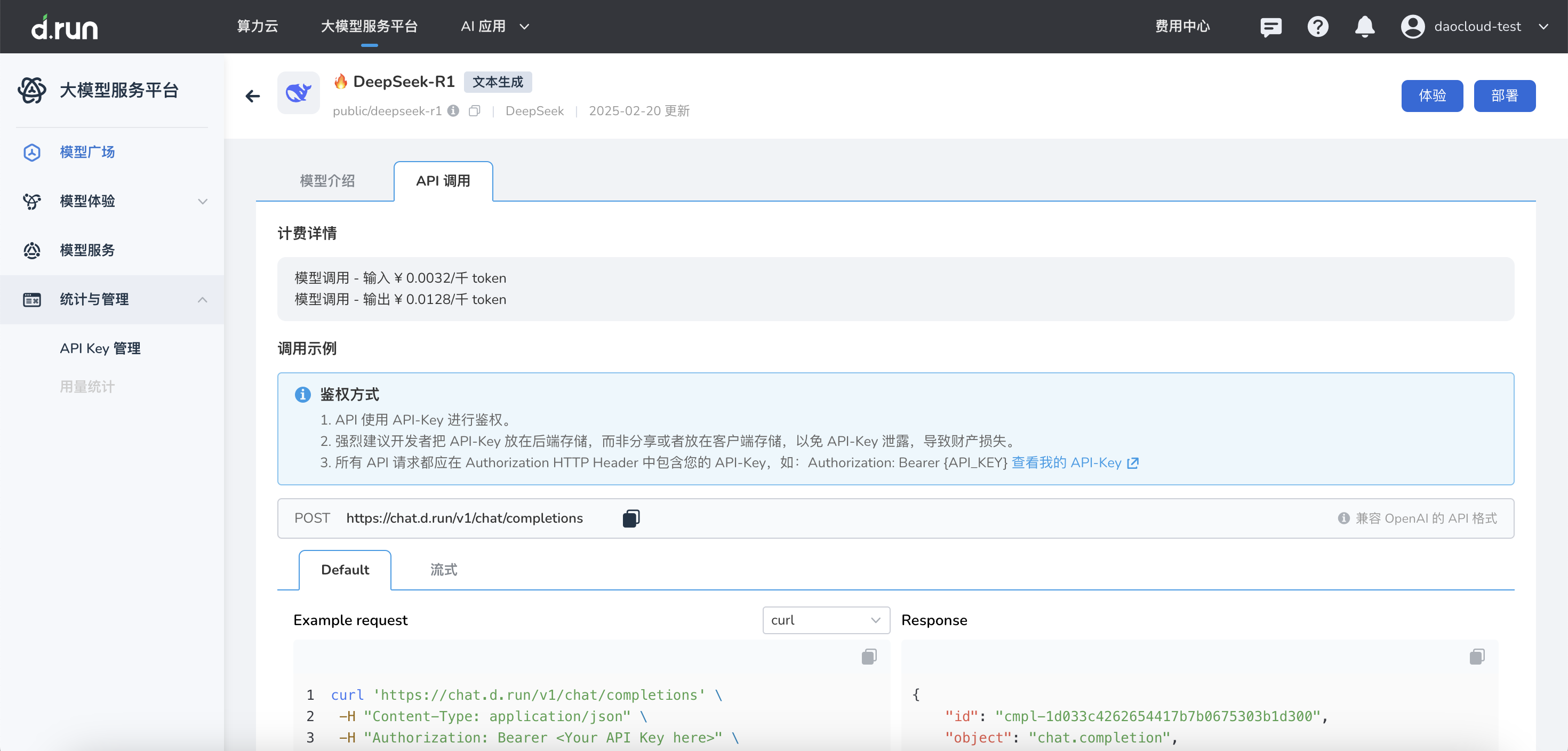Open the messages chat icon
This screenshot has width=1568, height=751.
[x=1270, y=27]
